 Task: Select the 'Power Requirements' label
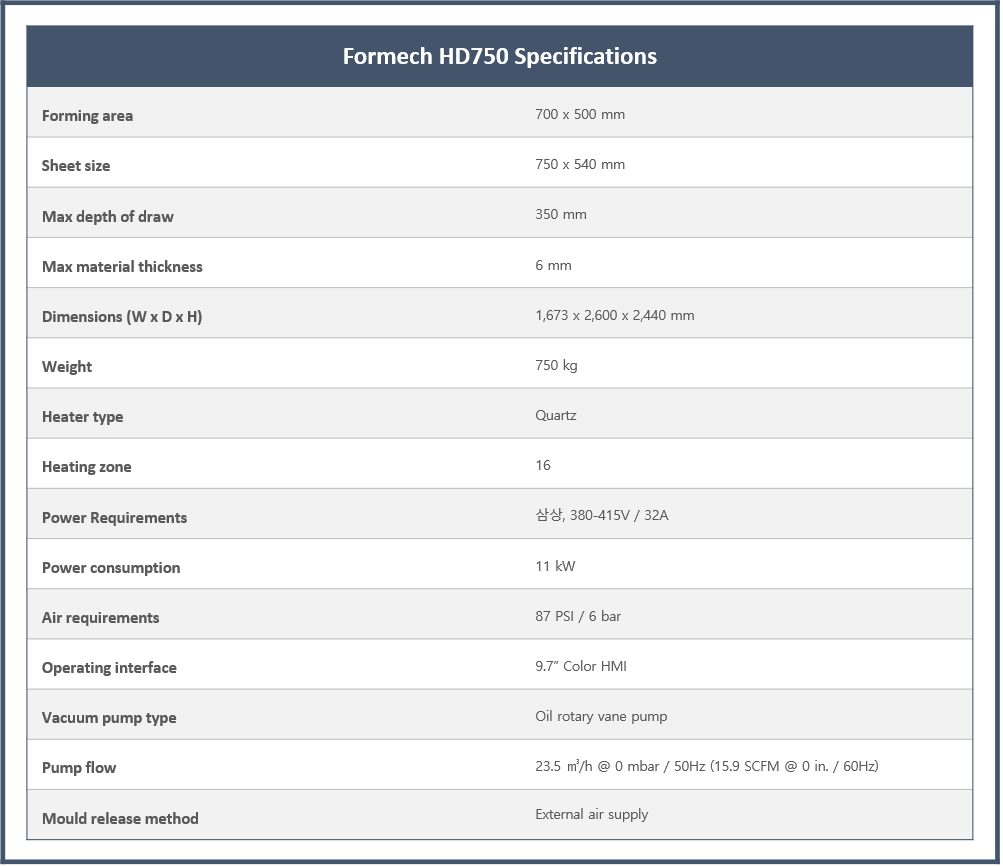[115, 518]
